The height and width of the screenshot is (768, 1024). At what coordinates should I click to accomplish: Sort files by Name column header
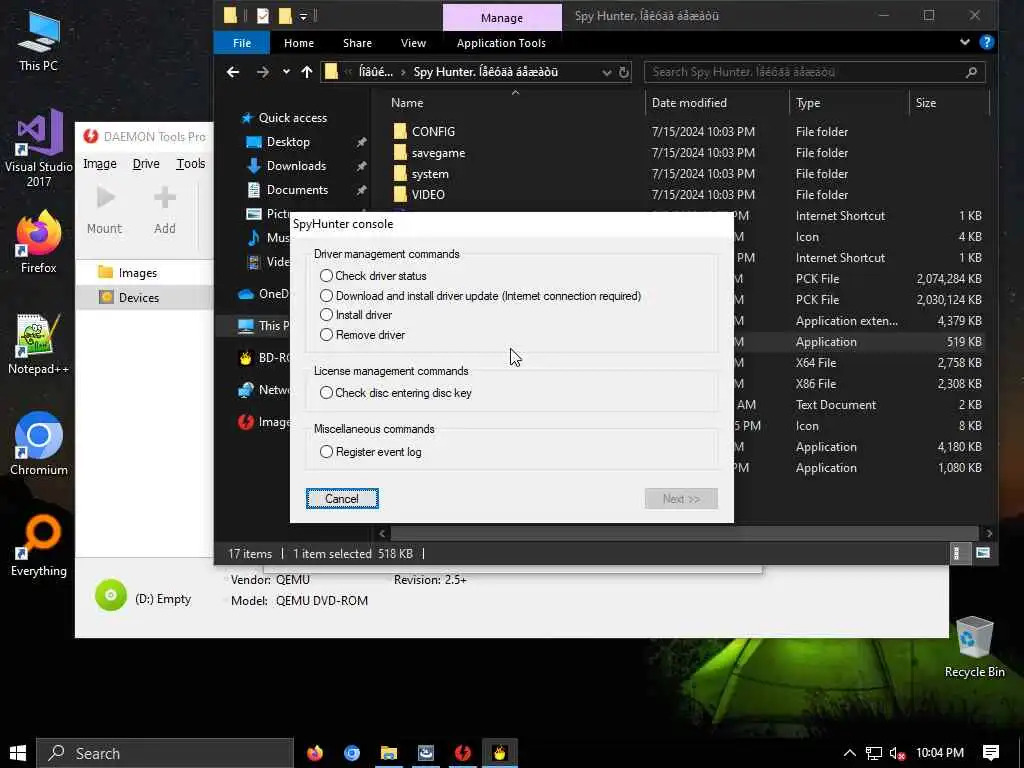point(407,103)
